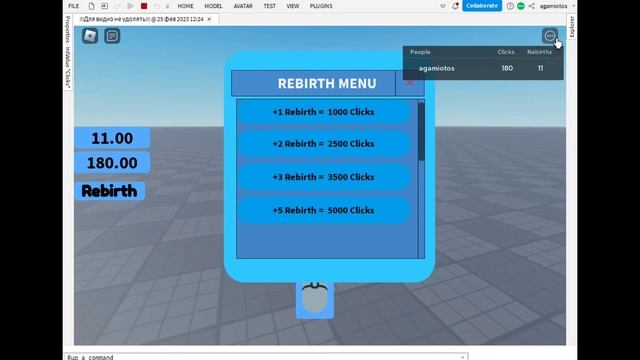Click the open file icon beside new file
The width and height of the screenshot is (640, 360).
pyautogui.click(x=104, y=6)
